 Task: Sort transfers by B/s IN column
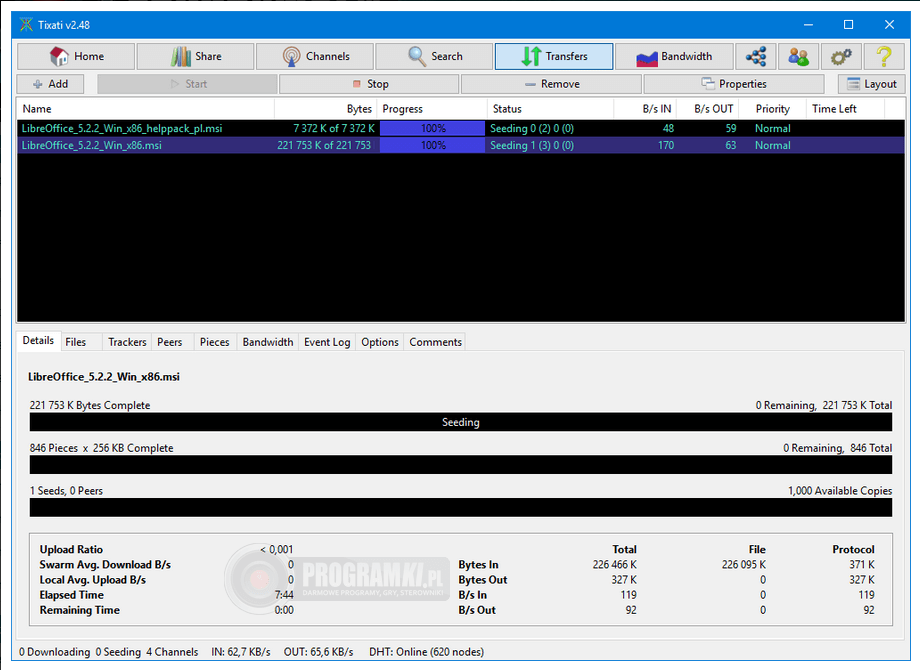coord(645,109)
